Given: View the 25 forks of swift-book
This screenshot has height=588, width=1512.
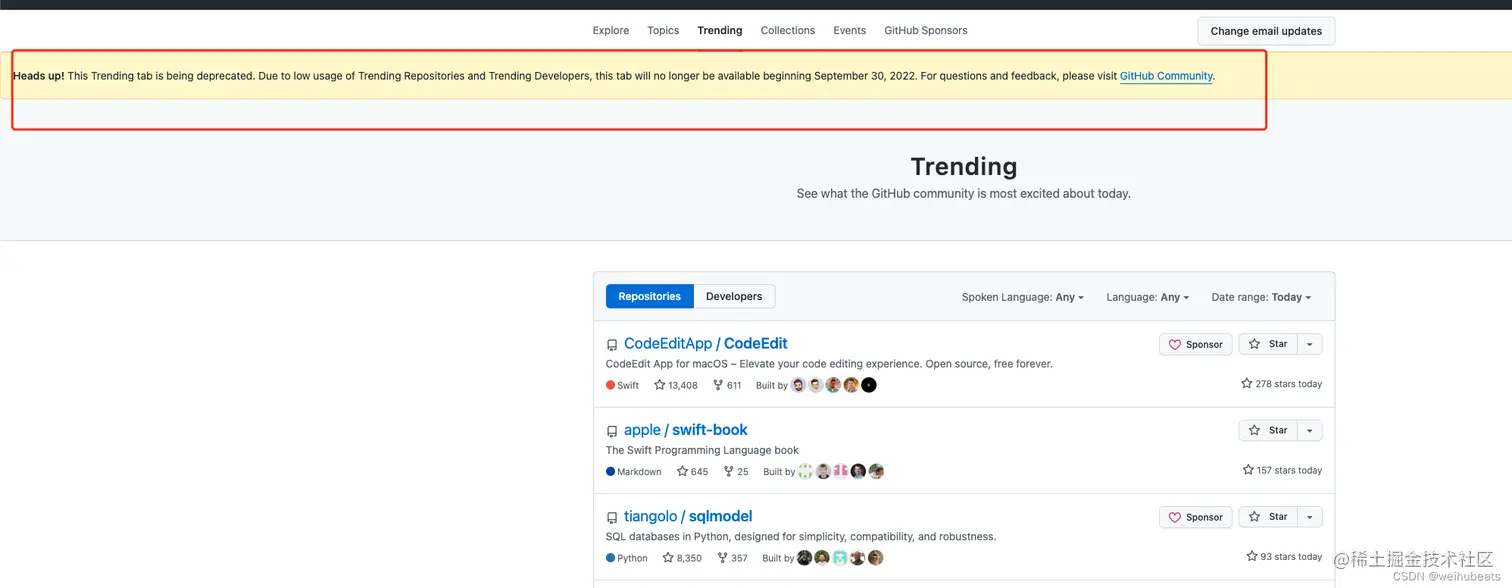Looking at the screenshot, I should [x=736, y=471].
